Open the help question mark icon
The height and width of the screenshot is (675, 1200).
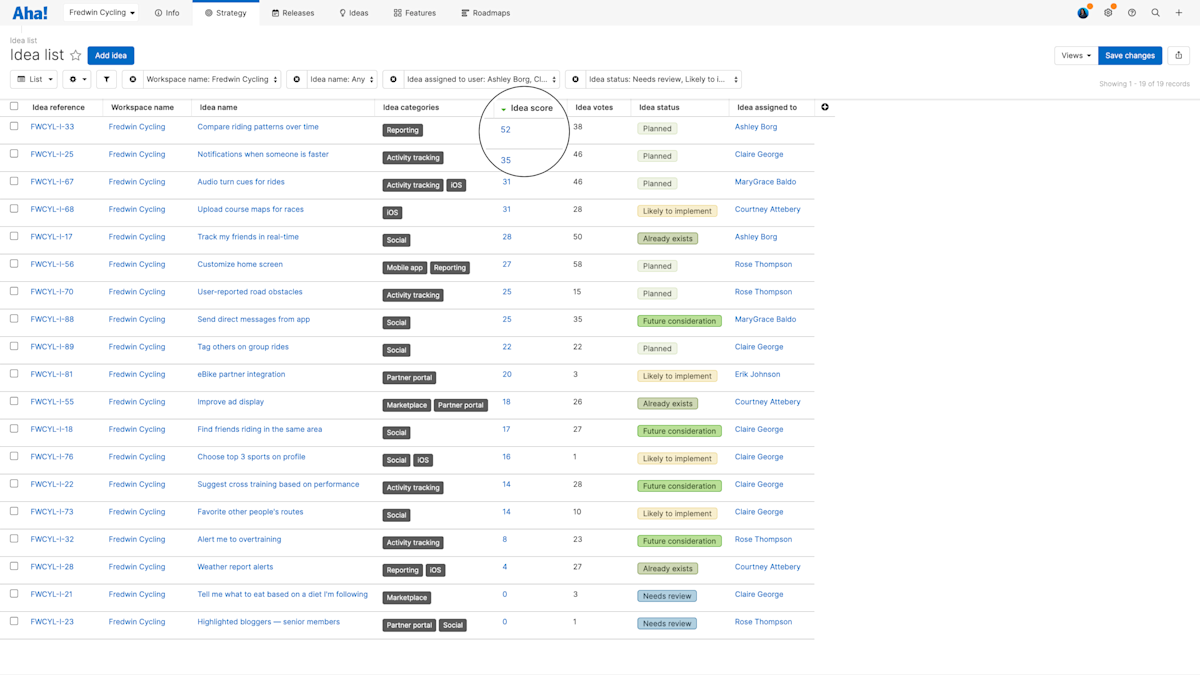tap(1131, 12)
